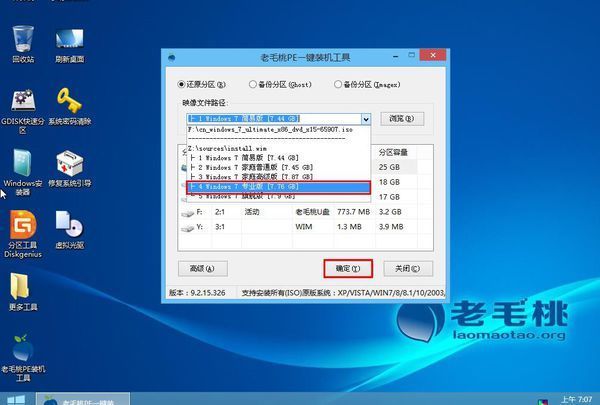
Task: Confirm with the 确定 button
Action: (x=348, y=269)
